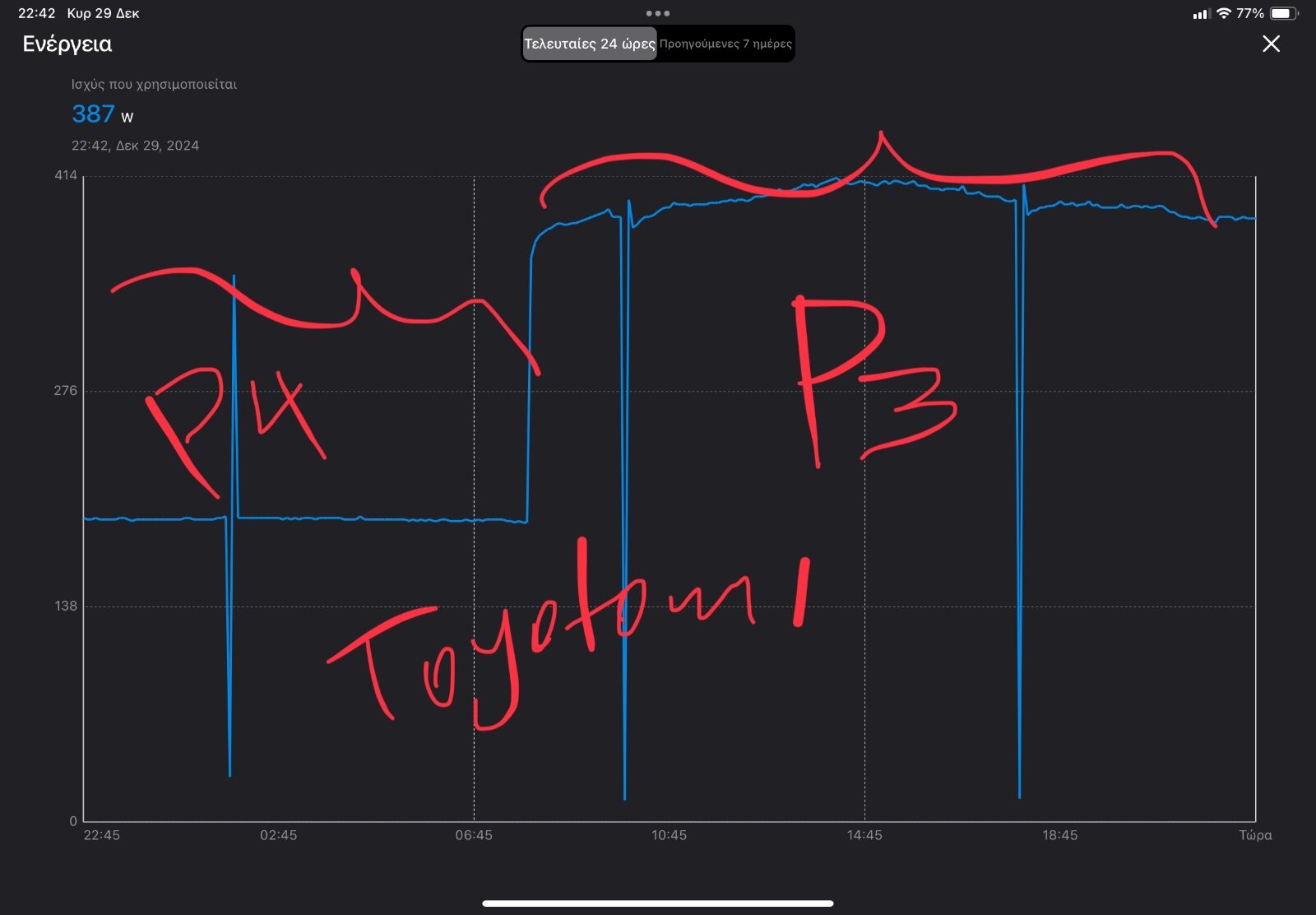Tap the Ενέργεια page title
1316x915 pixels.
click(67, 44)
